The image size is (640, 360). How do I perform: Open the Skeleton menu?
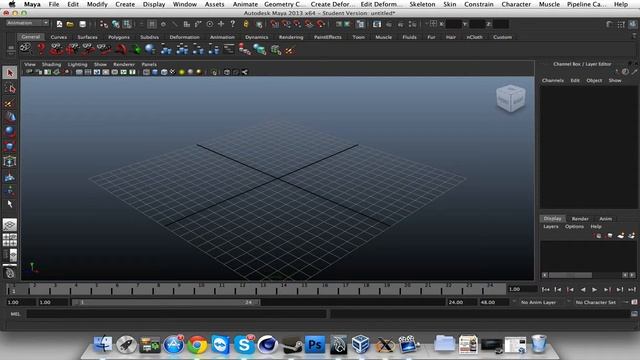422,4
